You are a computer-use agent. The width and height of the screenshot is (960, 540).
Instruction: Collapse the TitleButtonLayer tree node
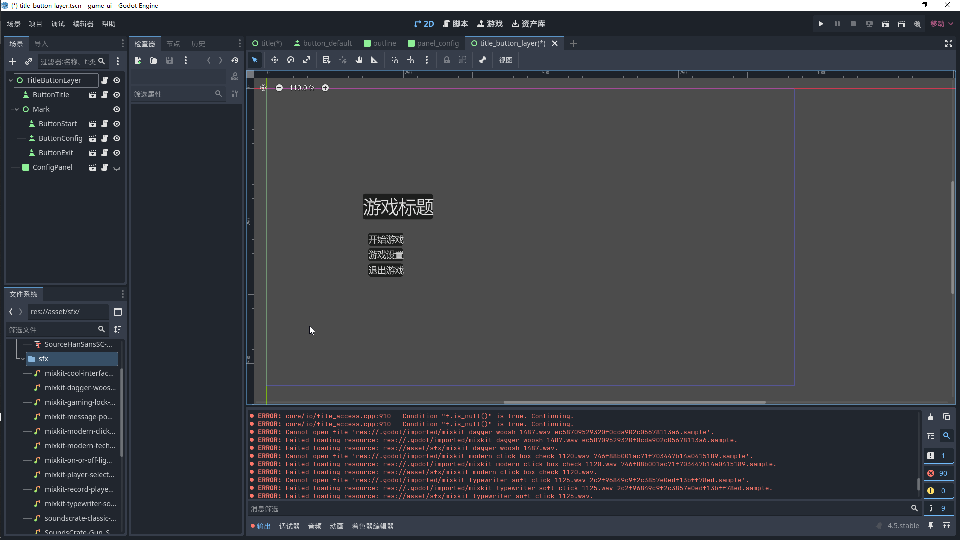[x=10, y=80]
